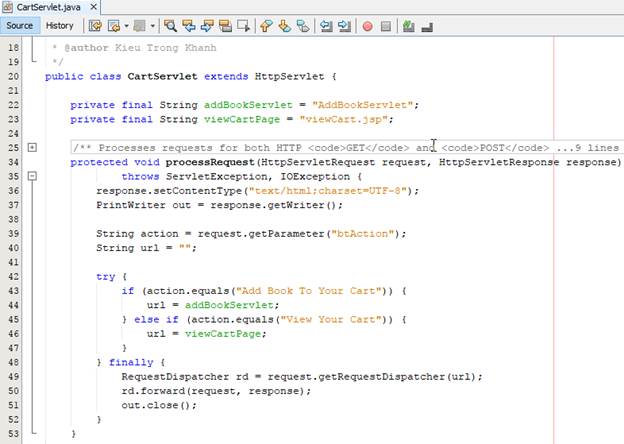This screenshot has width=624, height=444.
Task: Click the Back navigation icon
Action: click(x=114, y=26)
